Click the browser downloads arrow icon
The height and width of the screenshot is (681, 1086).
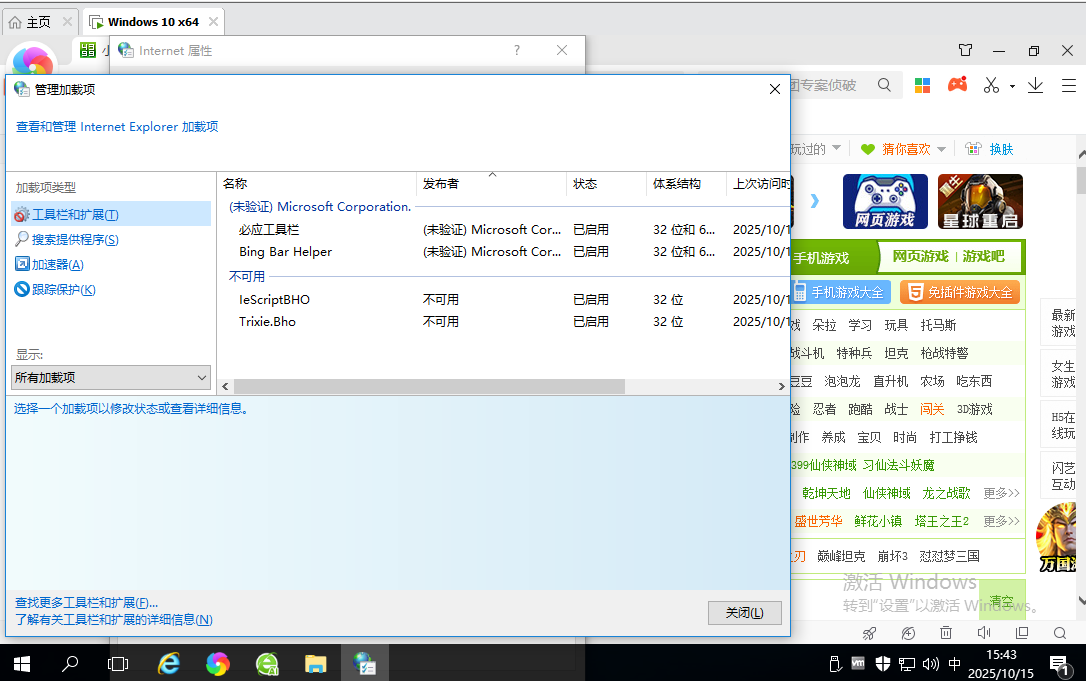click(x=1035, y=85)
